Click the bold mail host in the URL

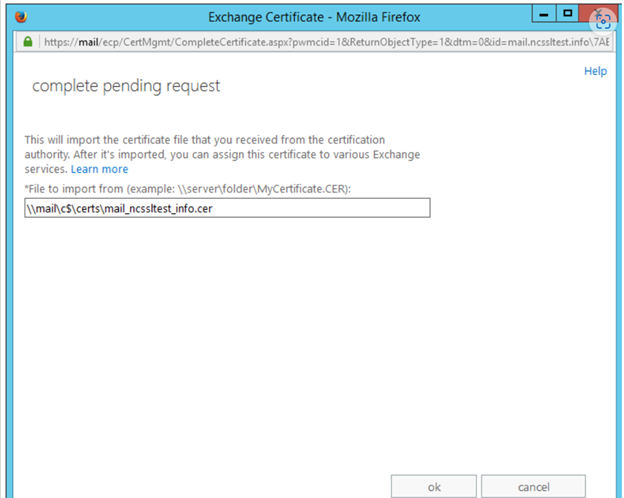point(88,42)
